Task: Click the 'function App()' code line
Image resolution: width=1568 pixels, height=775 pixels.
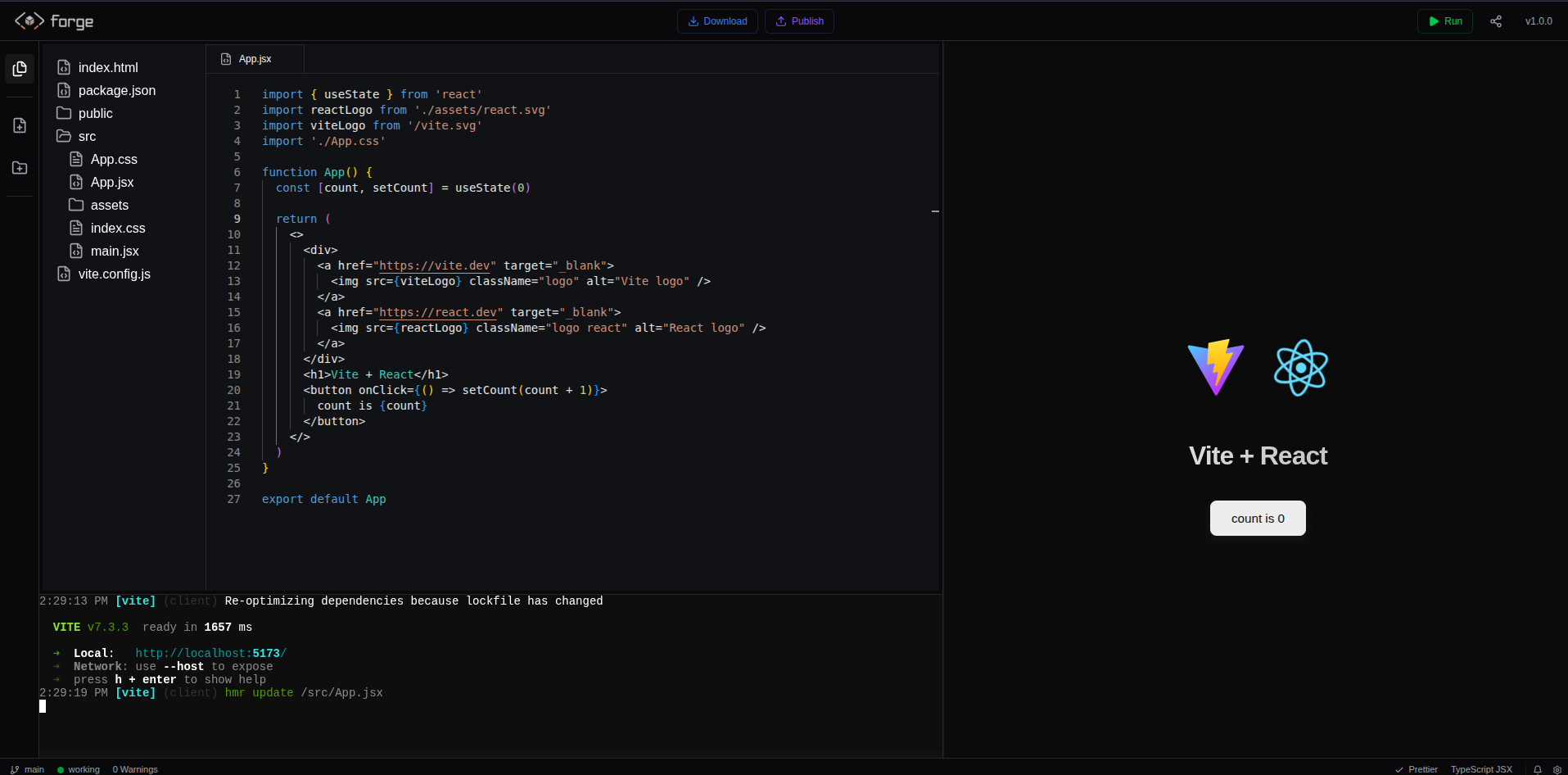Action: point(317,172)
